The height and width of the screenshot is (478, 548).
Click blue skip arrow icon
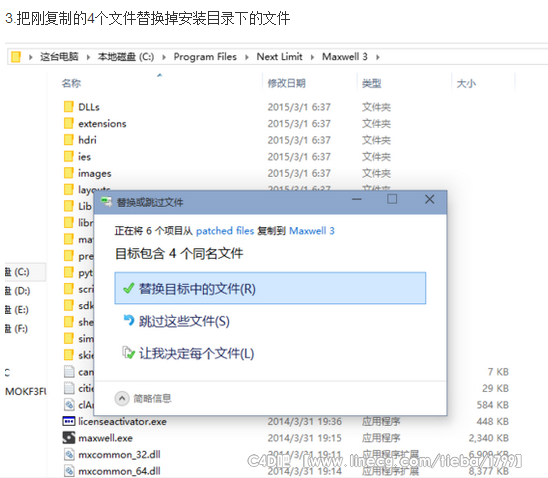point(129,320)
